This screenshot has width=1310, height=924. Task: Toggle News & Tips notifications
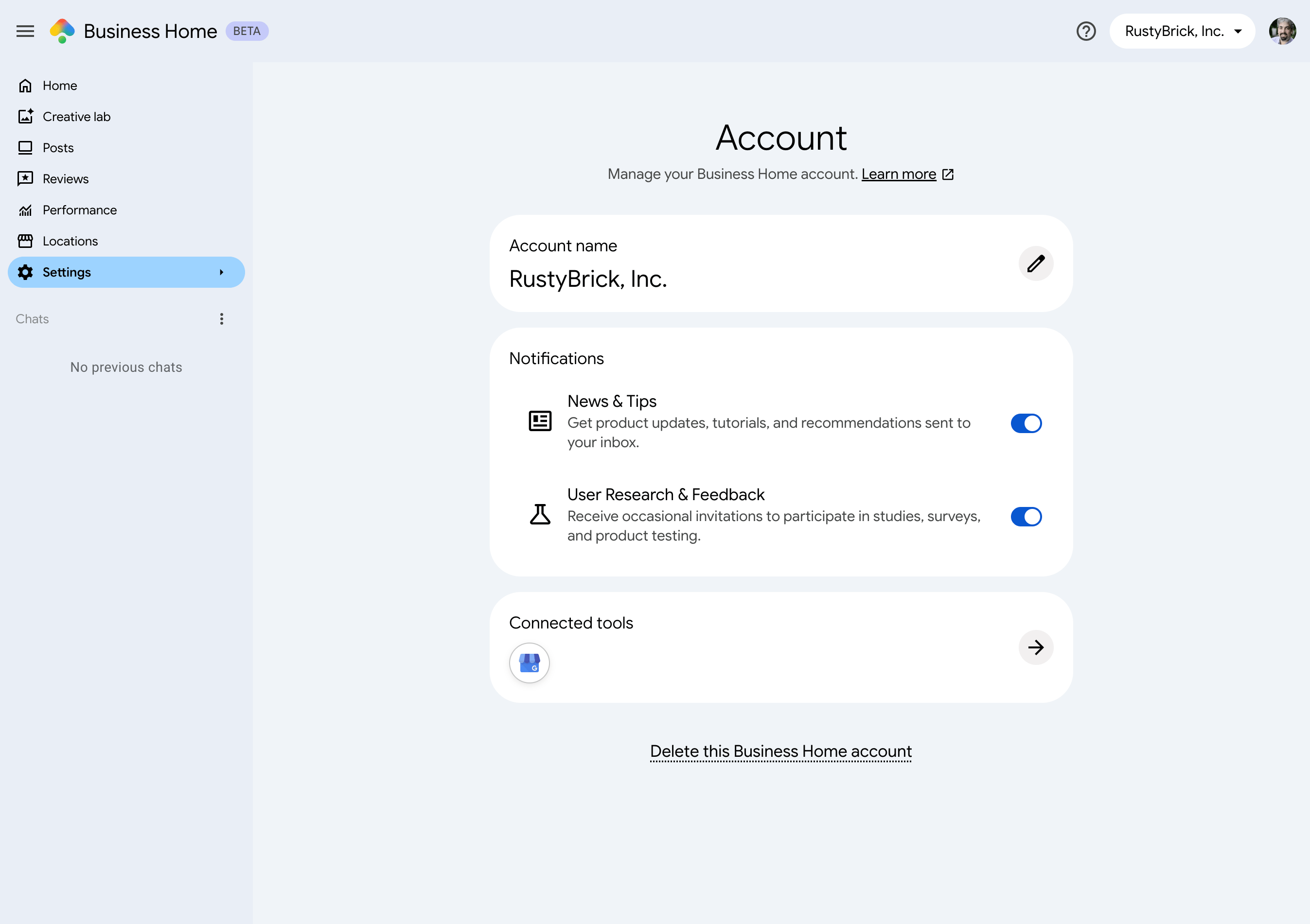tap(1026, 423)
